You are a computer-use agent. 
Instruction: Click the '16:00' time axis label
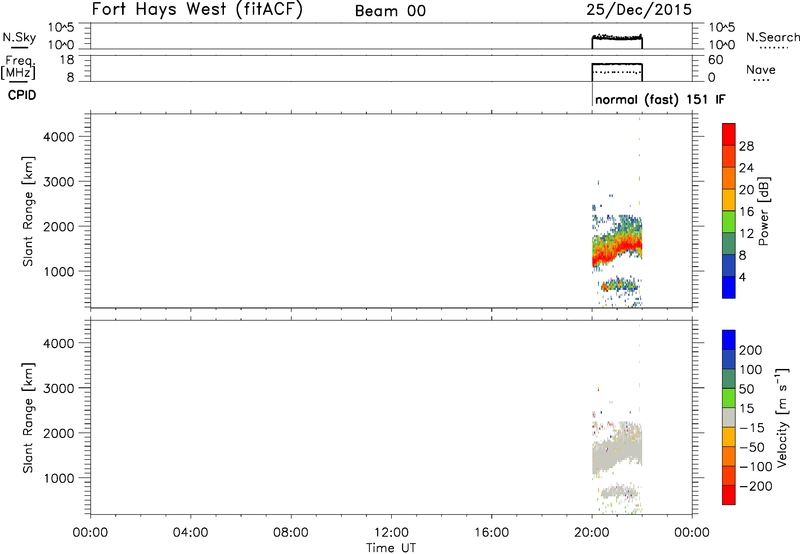(491, 533)
